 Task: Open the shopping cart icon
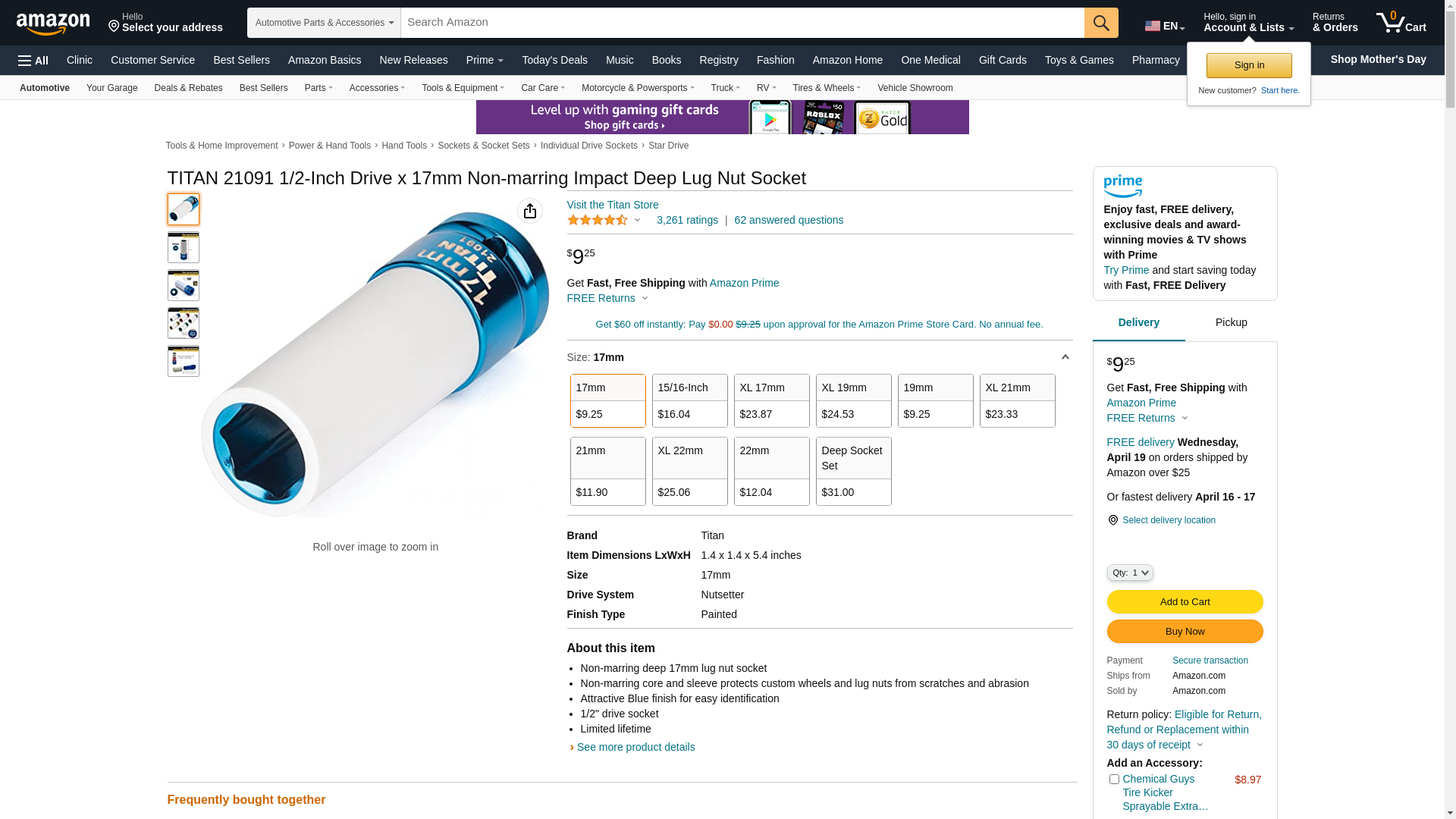click(1401, 23)
